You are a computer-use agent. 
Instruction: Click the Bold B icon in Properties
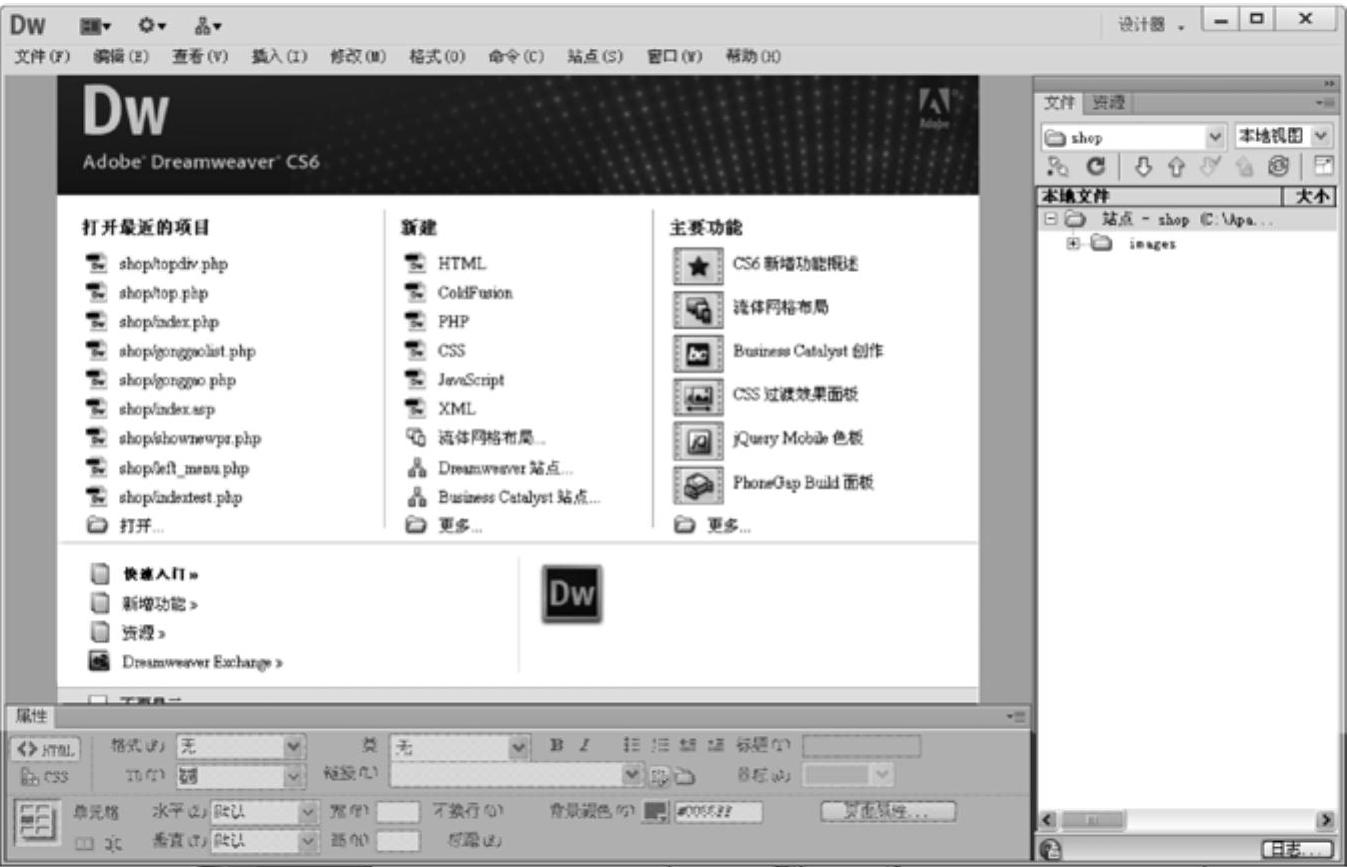coord(555,745)
